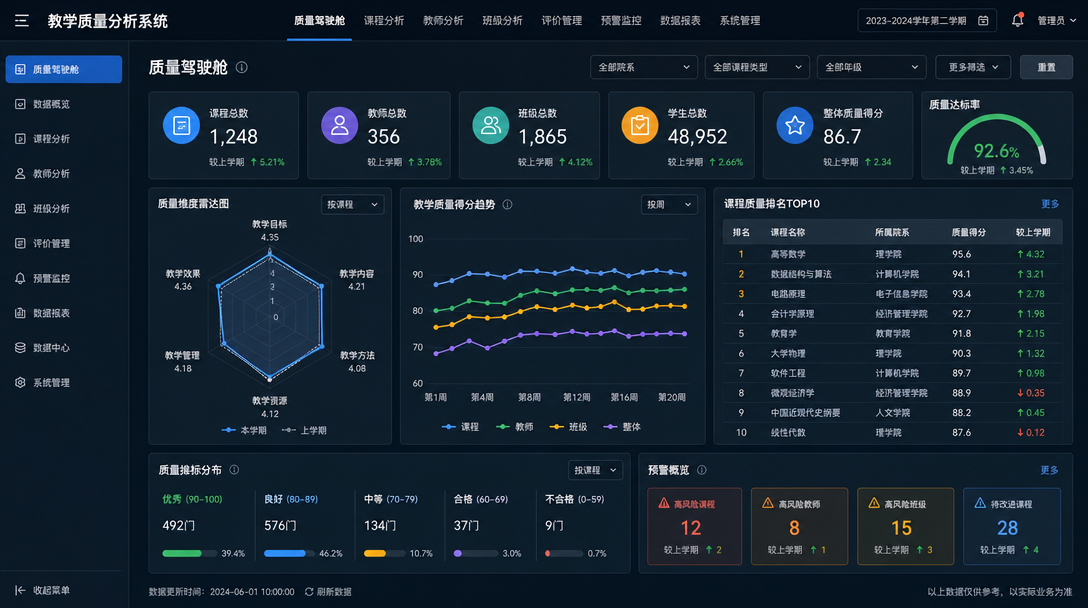The image size is (1088, 608).
Task: Click the 系统管理 top tab
Action: [740, 21]
